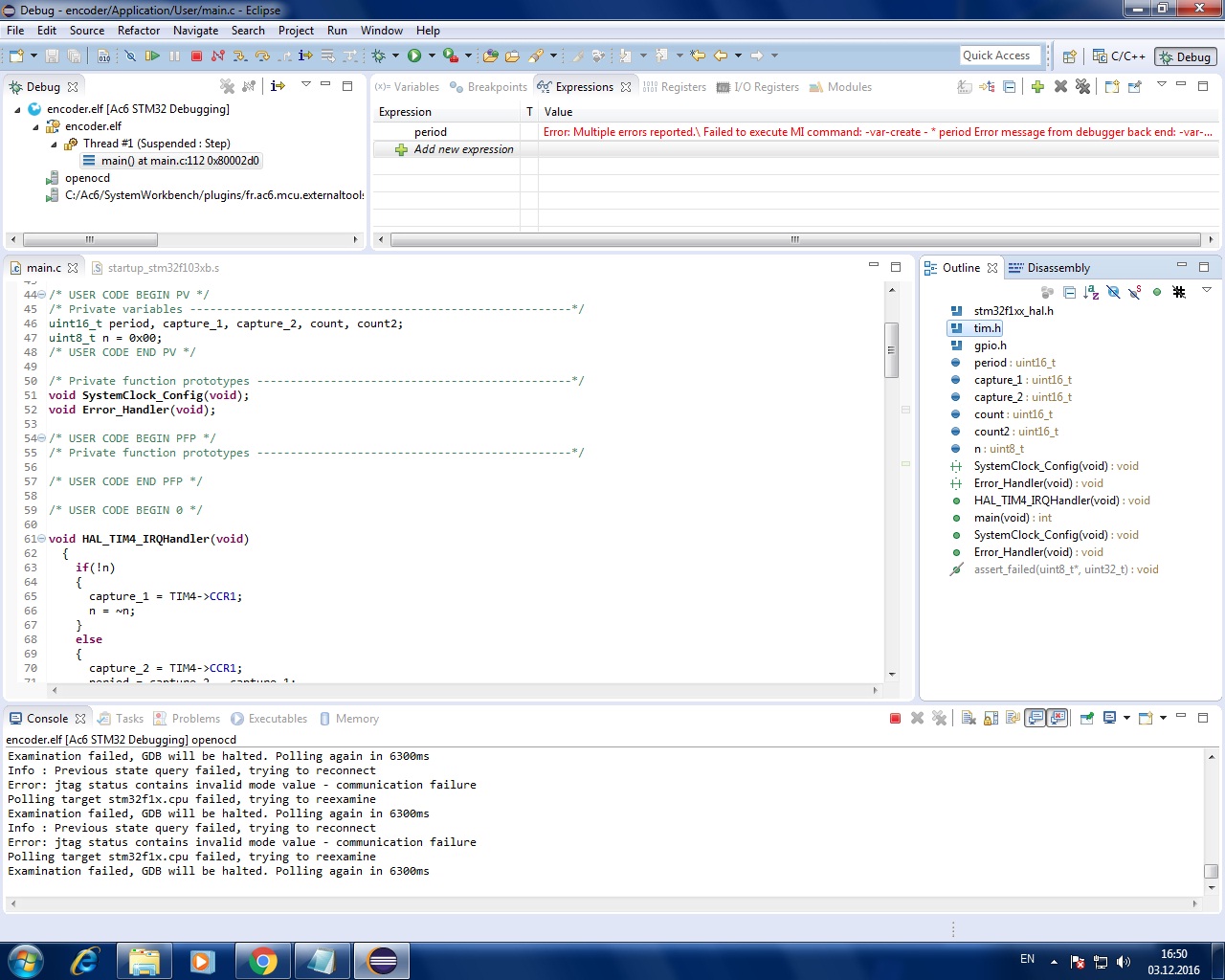Open the Refactor menu

click(x=139, y=31)
